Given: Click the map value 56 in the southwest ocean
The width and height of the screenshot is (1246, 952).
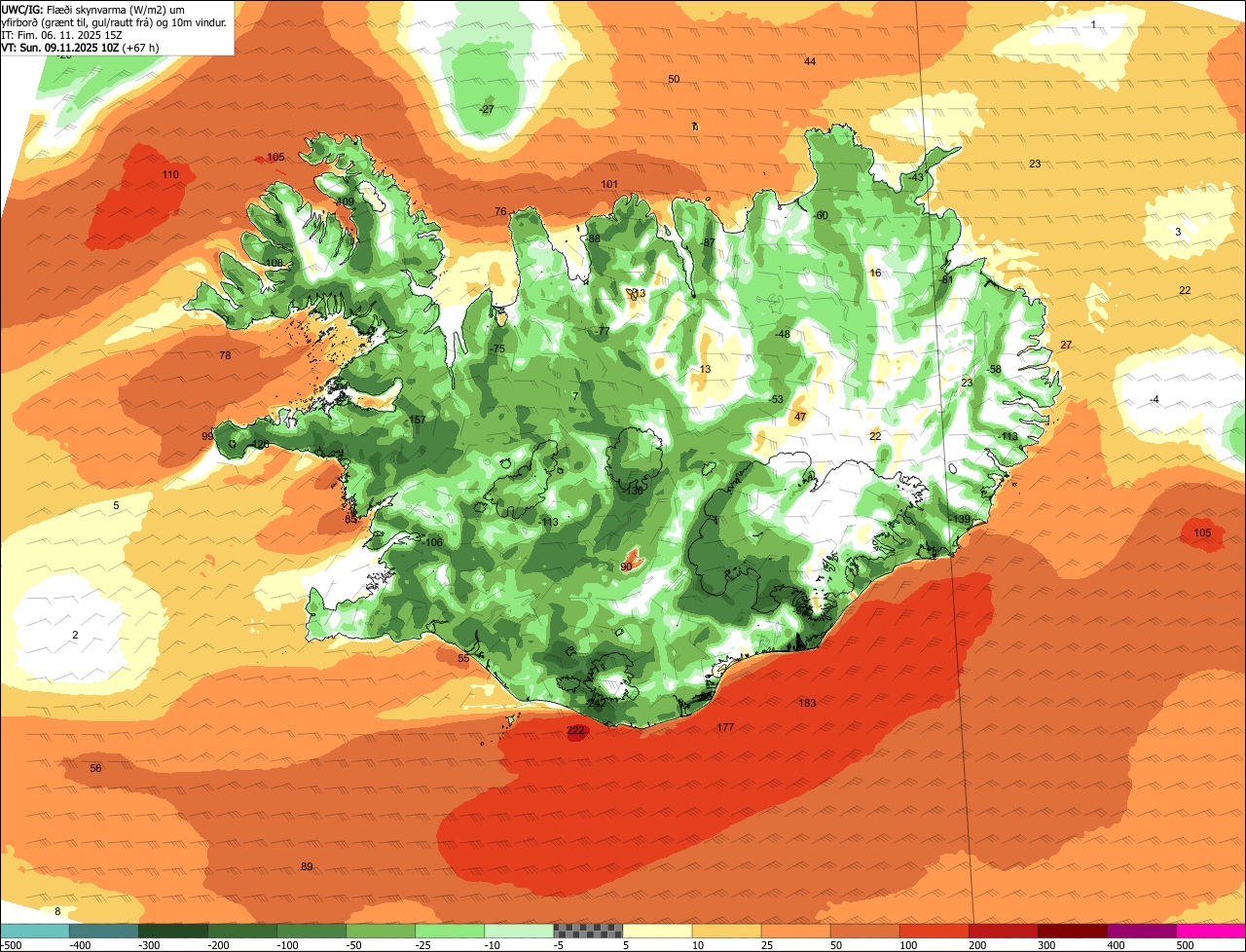Looking at the screenshot, I should coord(95,768).
